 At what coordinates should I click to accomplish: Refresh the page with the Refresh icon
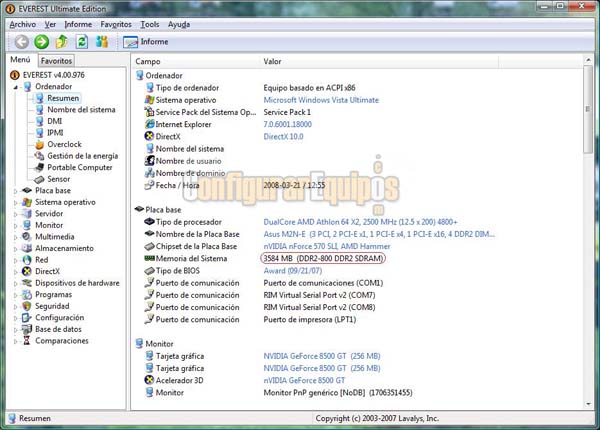[82, 42]
